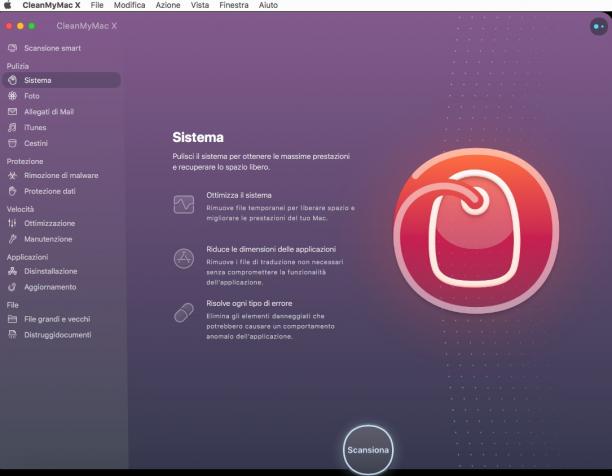Image resolution: width=612 pixels, height=476 pixels.
Task: Open the Vista menu
Action: click(199, 5)
